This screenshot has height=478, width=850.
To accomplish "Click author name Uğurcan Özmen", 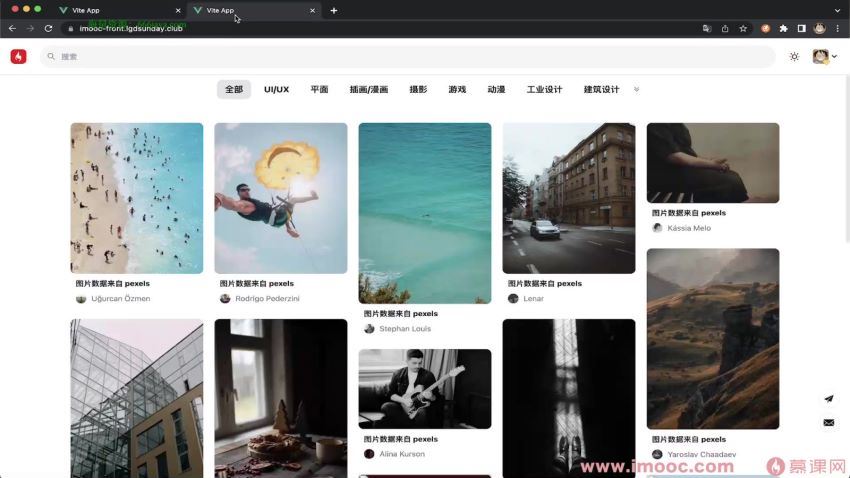I will (x=121, y=299).
